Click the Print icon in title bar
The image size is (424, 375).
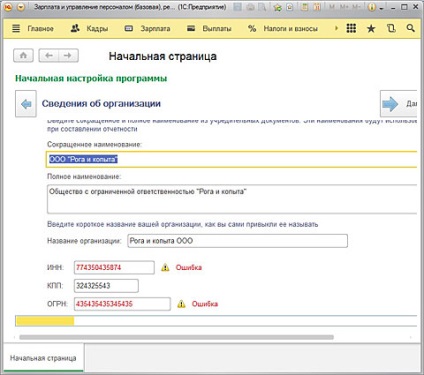(250, 7)
